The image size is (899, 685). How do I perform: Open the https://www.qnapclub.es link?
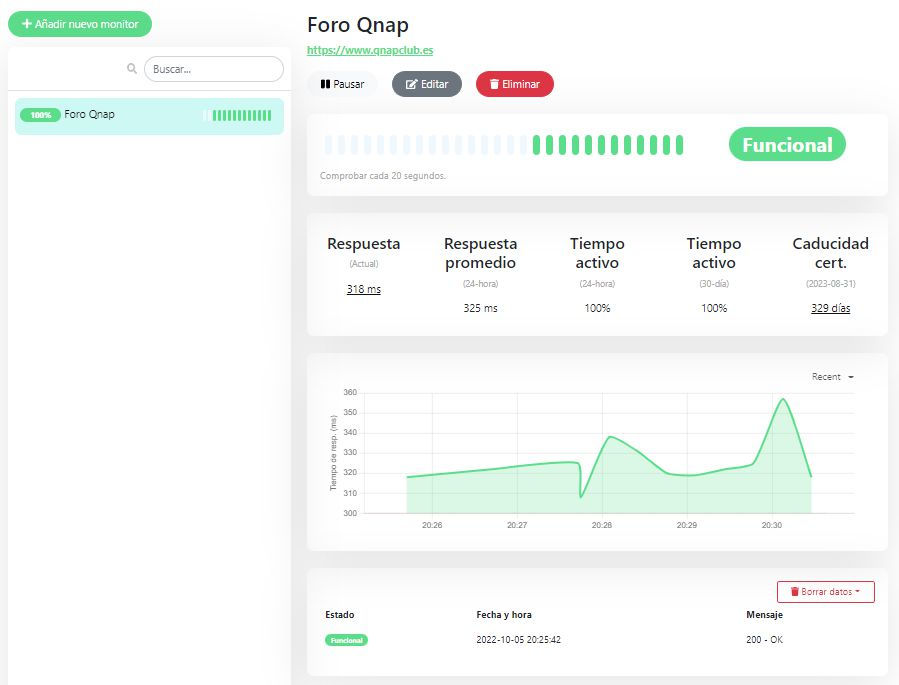370,50
